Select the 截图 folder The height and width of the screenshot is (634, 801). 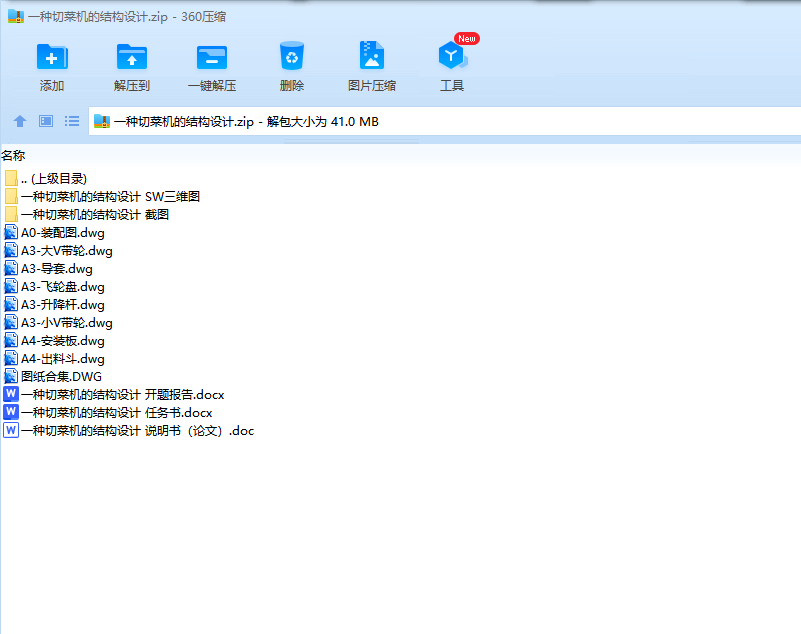click(x=87, y=215)
